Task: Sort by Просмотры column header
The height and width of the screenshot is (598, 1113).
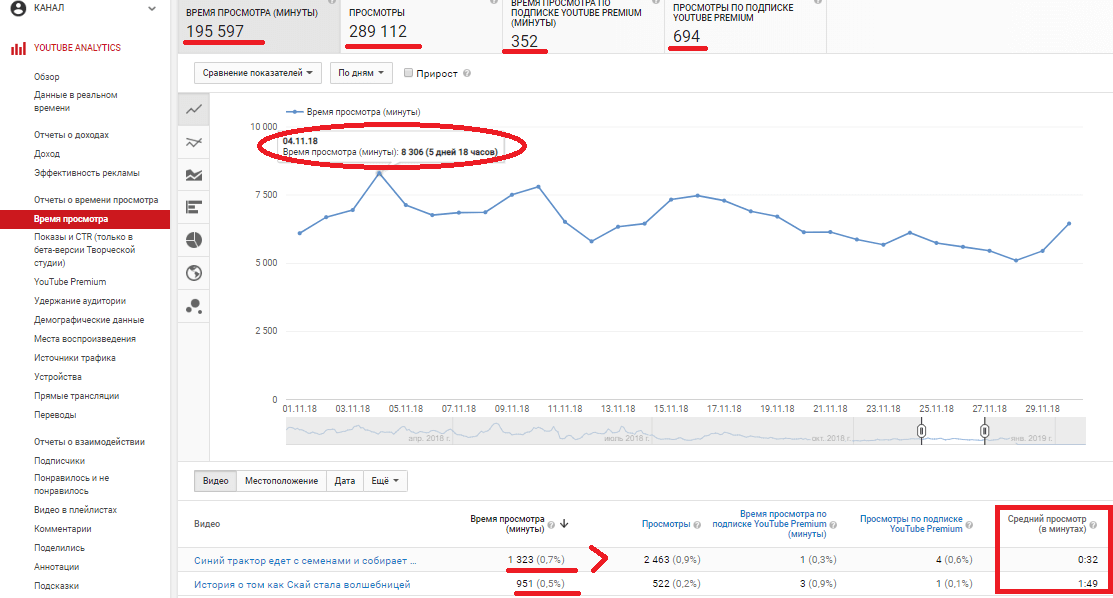Action: pos(665,524)
